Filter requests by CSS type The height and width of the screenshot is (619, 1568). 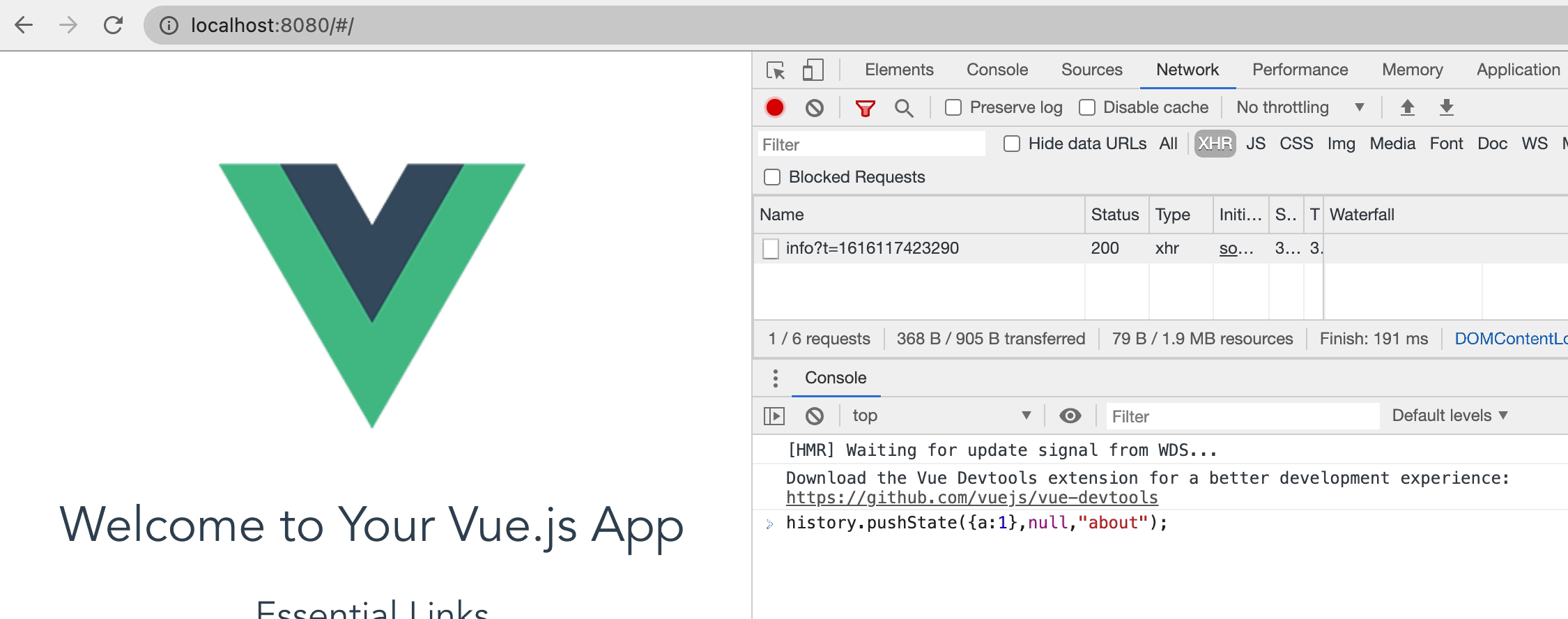(1296, 144)
